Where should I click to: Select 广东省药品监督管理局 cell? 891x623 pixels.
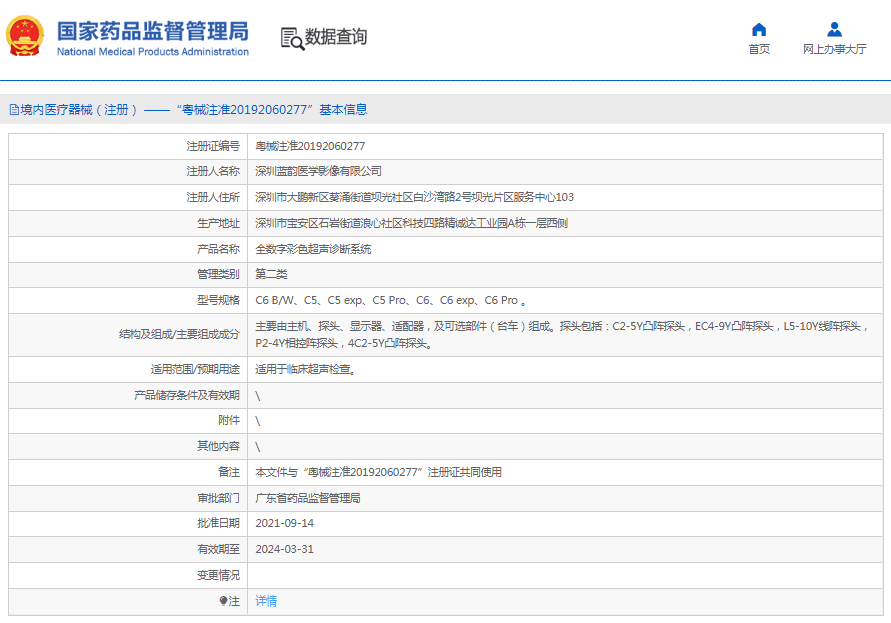307,498
